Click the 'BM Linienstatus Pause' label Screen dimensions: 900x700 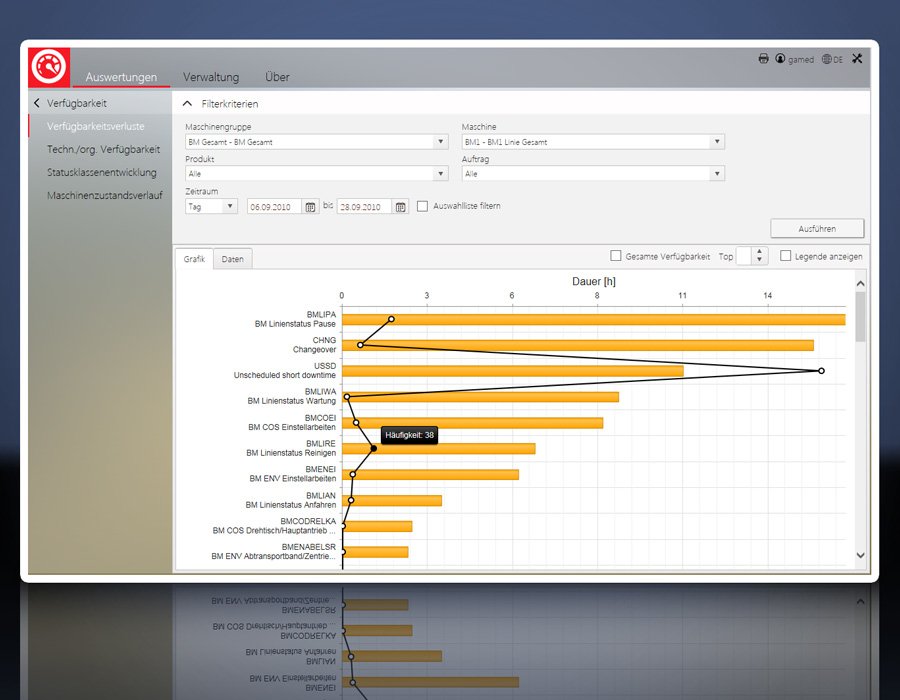click(295, 324)
